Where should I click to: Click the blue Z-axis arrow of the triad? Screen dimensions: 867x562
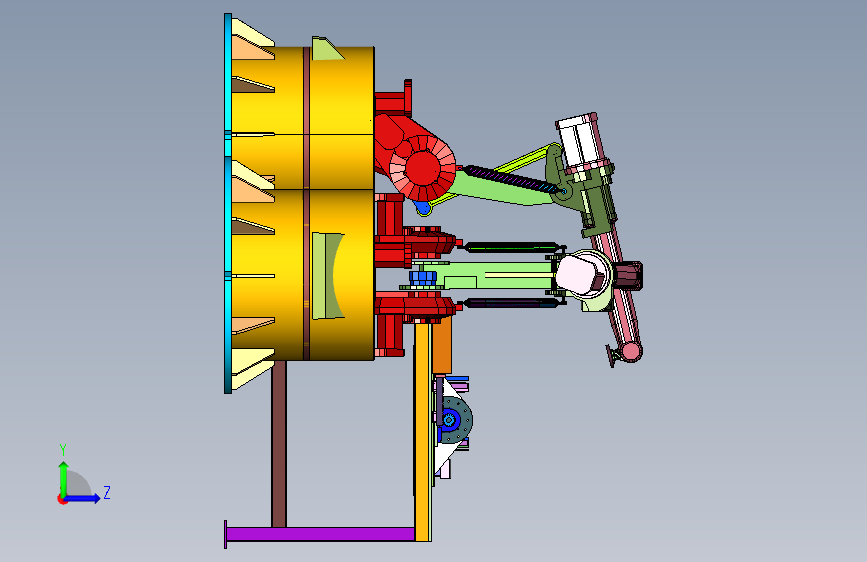pyautogui.click(x=82, y=498)
